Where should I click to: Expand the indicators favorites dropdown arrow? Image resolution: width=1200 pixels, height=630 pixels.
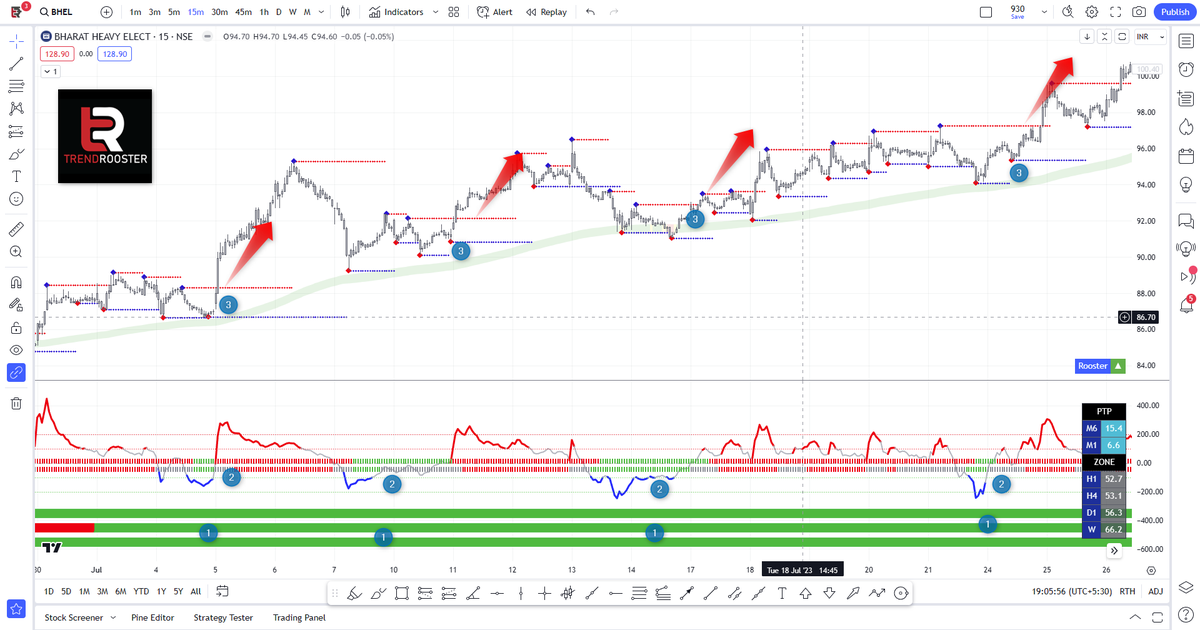(x=434, y=12)
